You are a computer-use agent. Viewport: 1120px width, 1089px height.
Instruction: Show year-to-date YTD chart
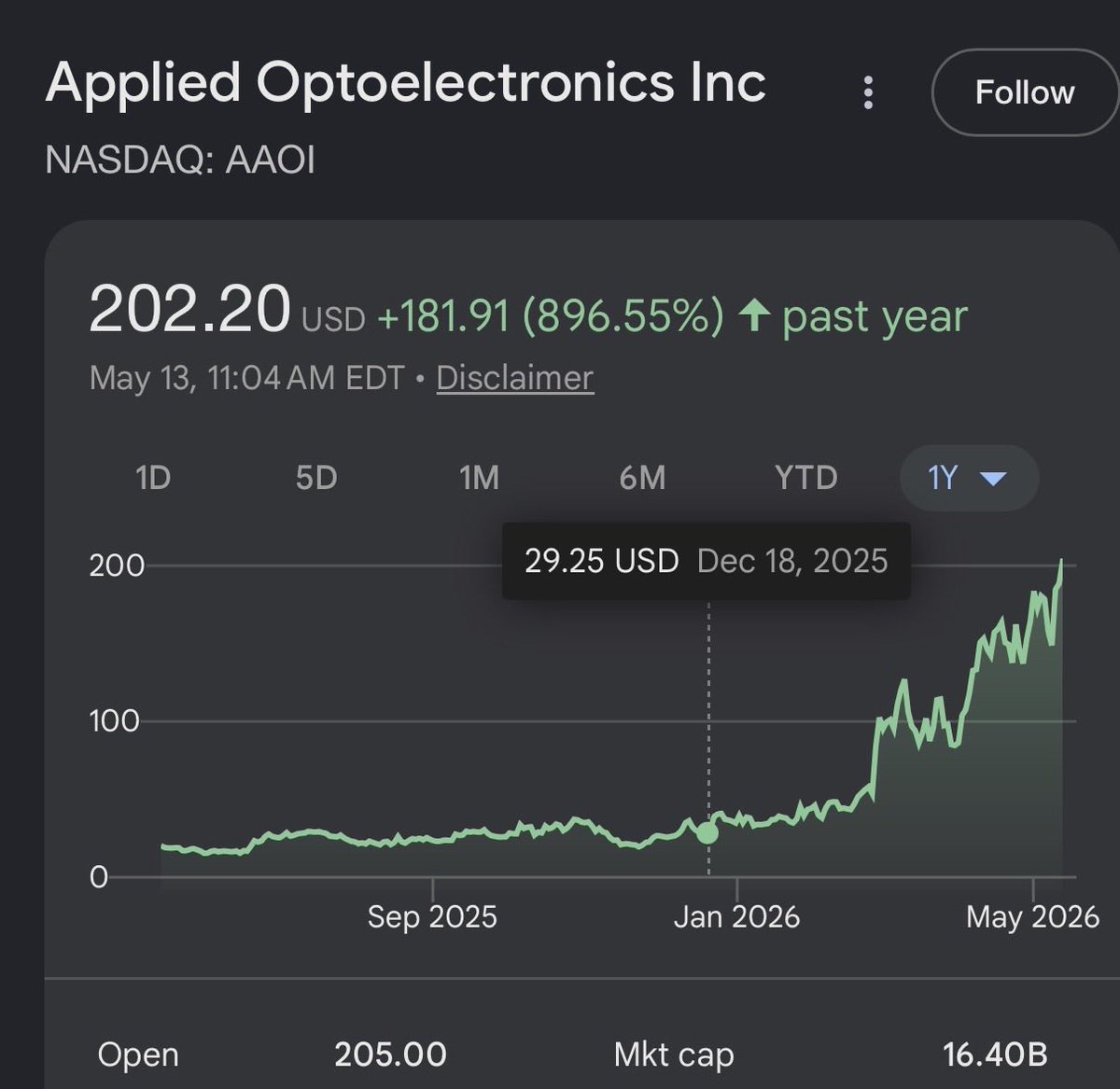[x=805, y=478]
